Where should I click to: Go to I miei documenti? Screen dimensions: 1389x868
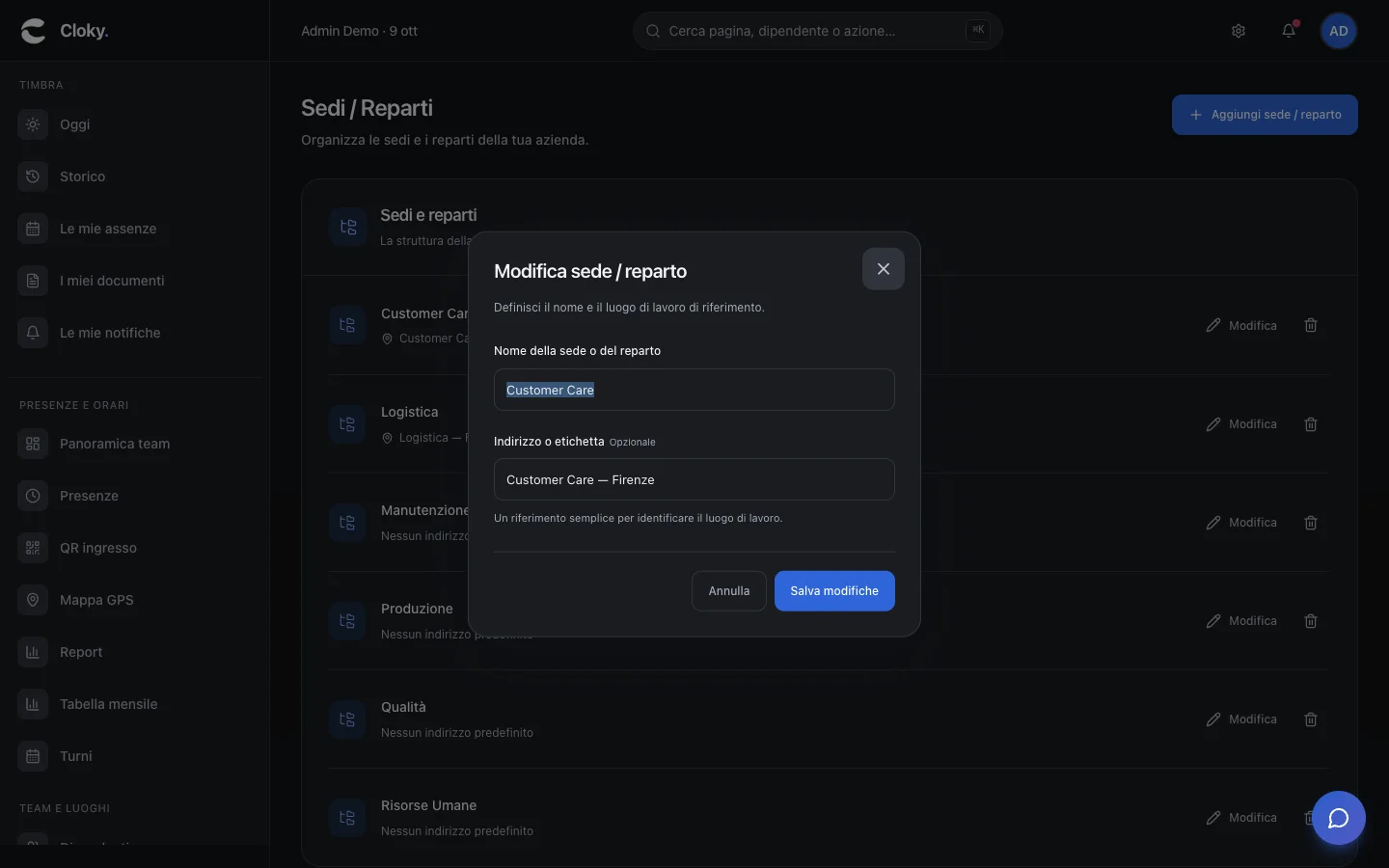133,281
